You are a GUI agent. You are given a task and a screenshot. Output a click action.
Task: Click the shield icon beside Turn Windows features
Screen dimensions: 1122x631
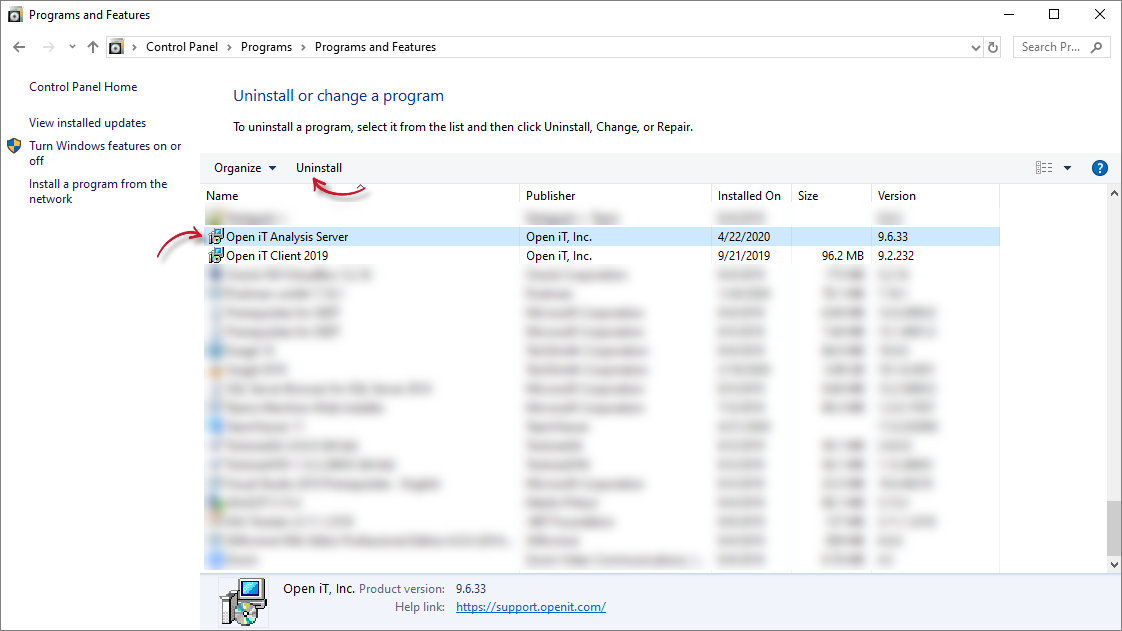tap(13, 144)
